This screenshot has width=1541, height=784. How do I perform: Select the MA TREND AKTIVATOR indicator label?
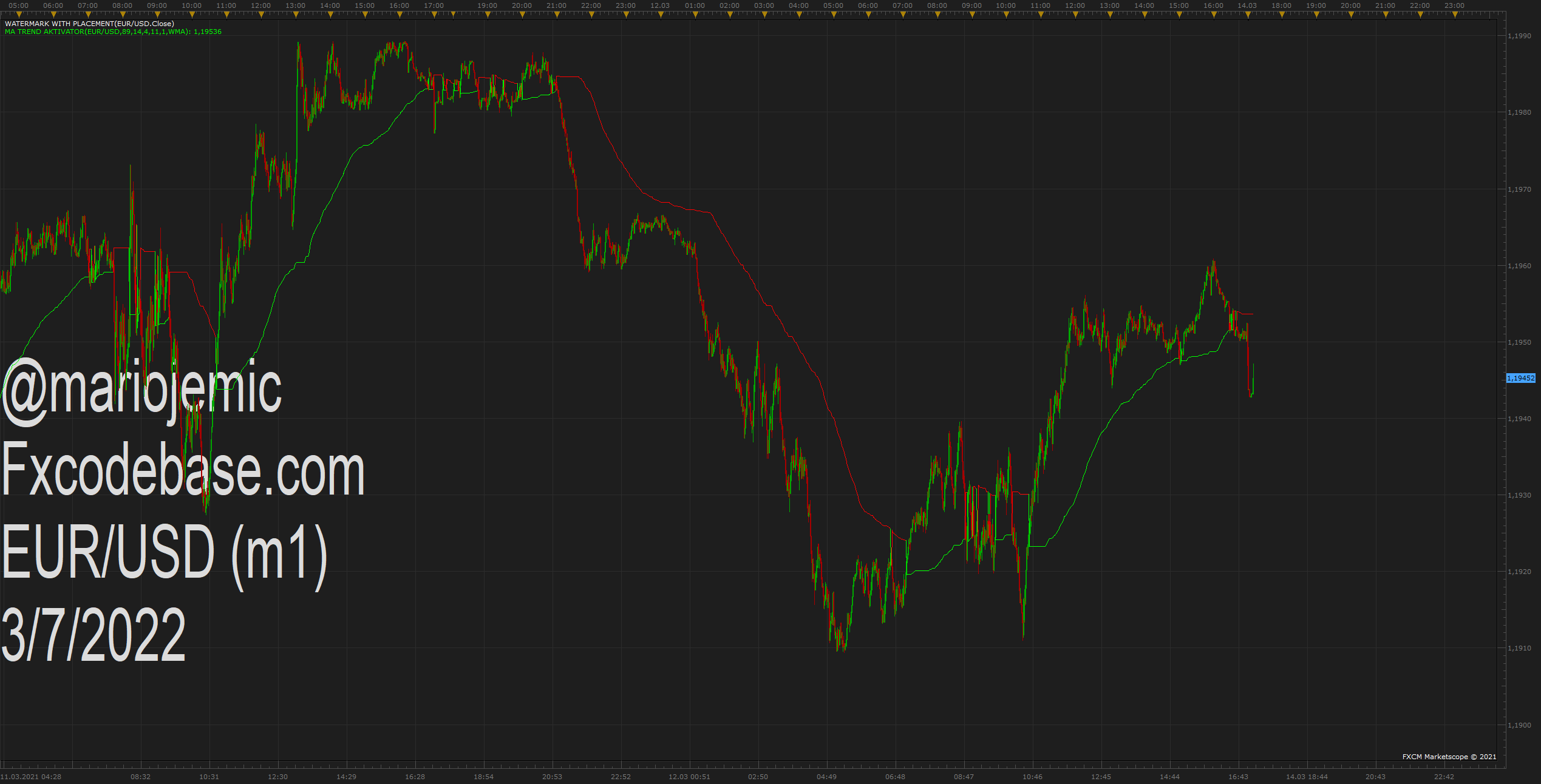click(x=113, y=32)
